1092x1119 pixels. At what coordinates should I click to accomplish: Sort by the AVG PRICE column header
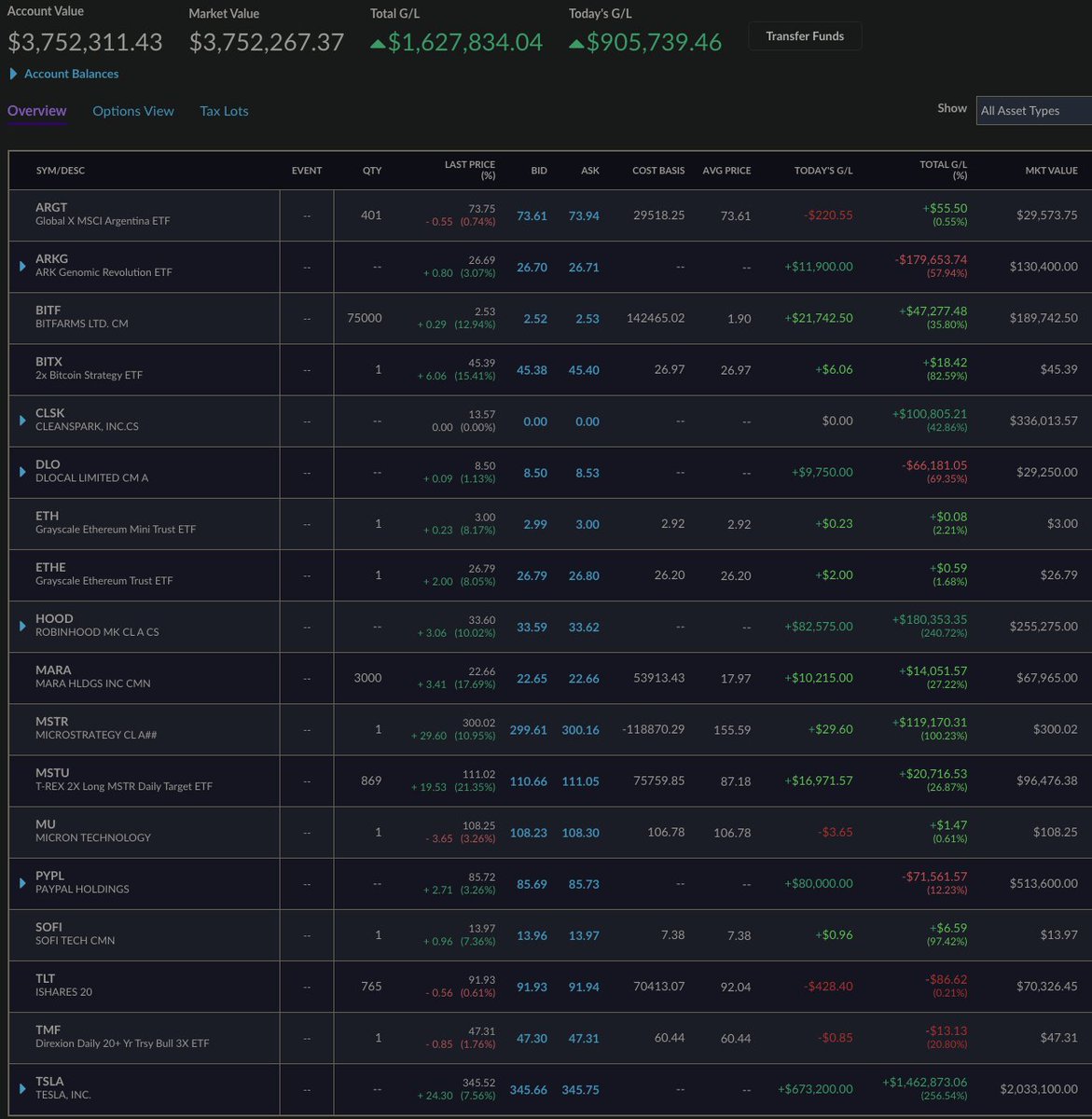click(x=726, y=171)
